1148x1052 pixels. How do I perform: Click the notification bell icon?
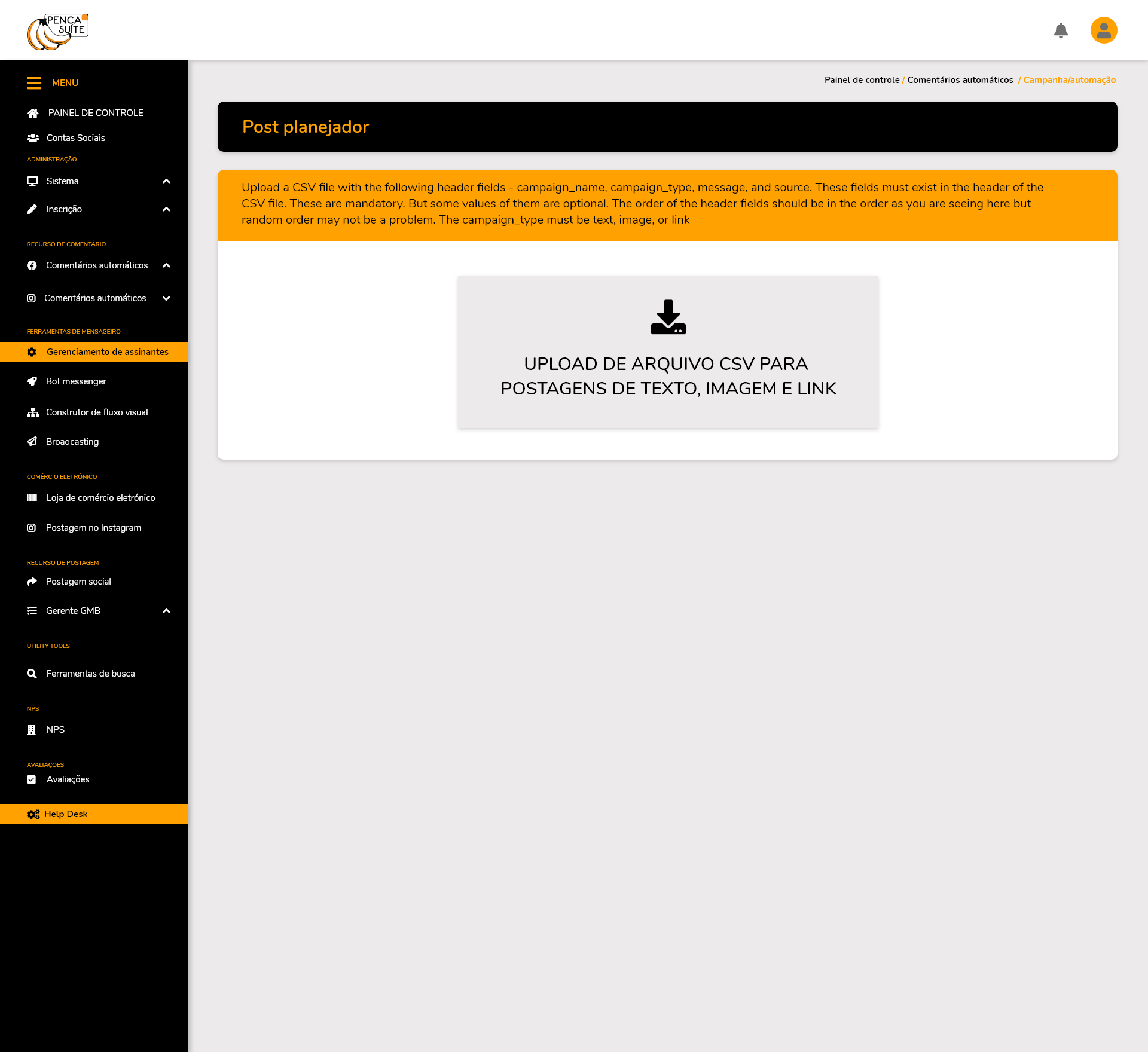pyautogui.click(x=1061, y=30)
